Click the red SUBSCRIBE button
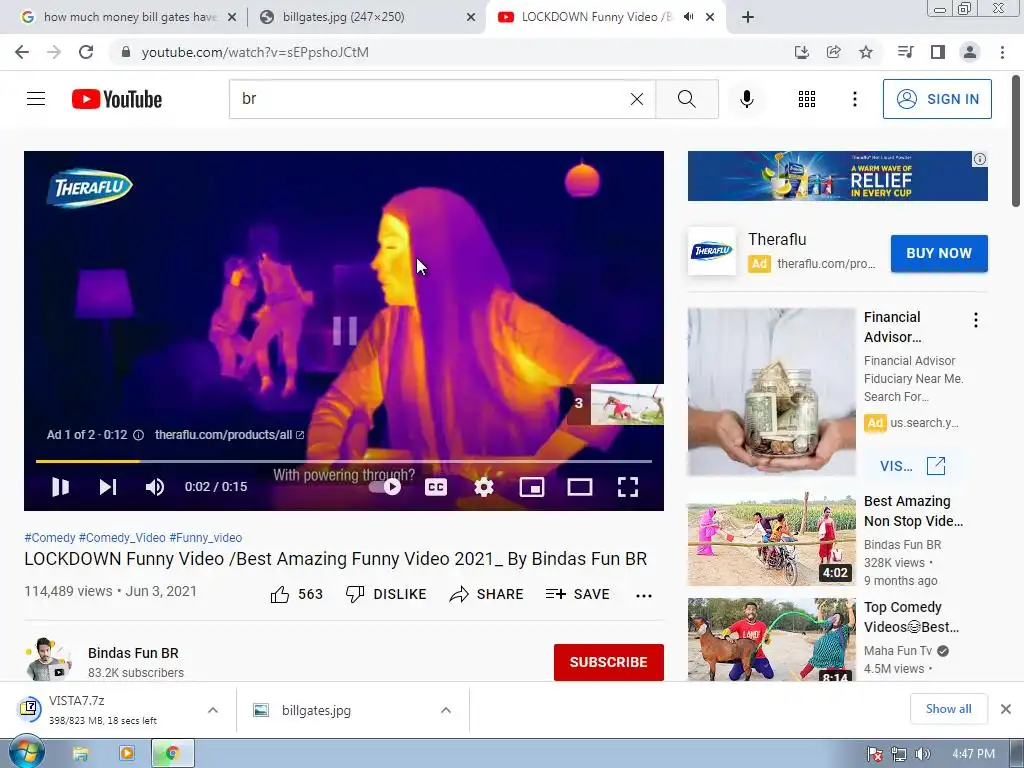1024x768 pixels. [609, 662]
